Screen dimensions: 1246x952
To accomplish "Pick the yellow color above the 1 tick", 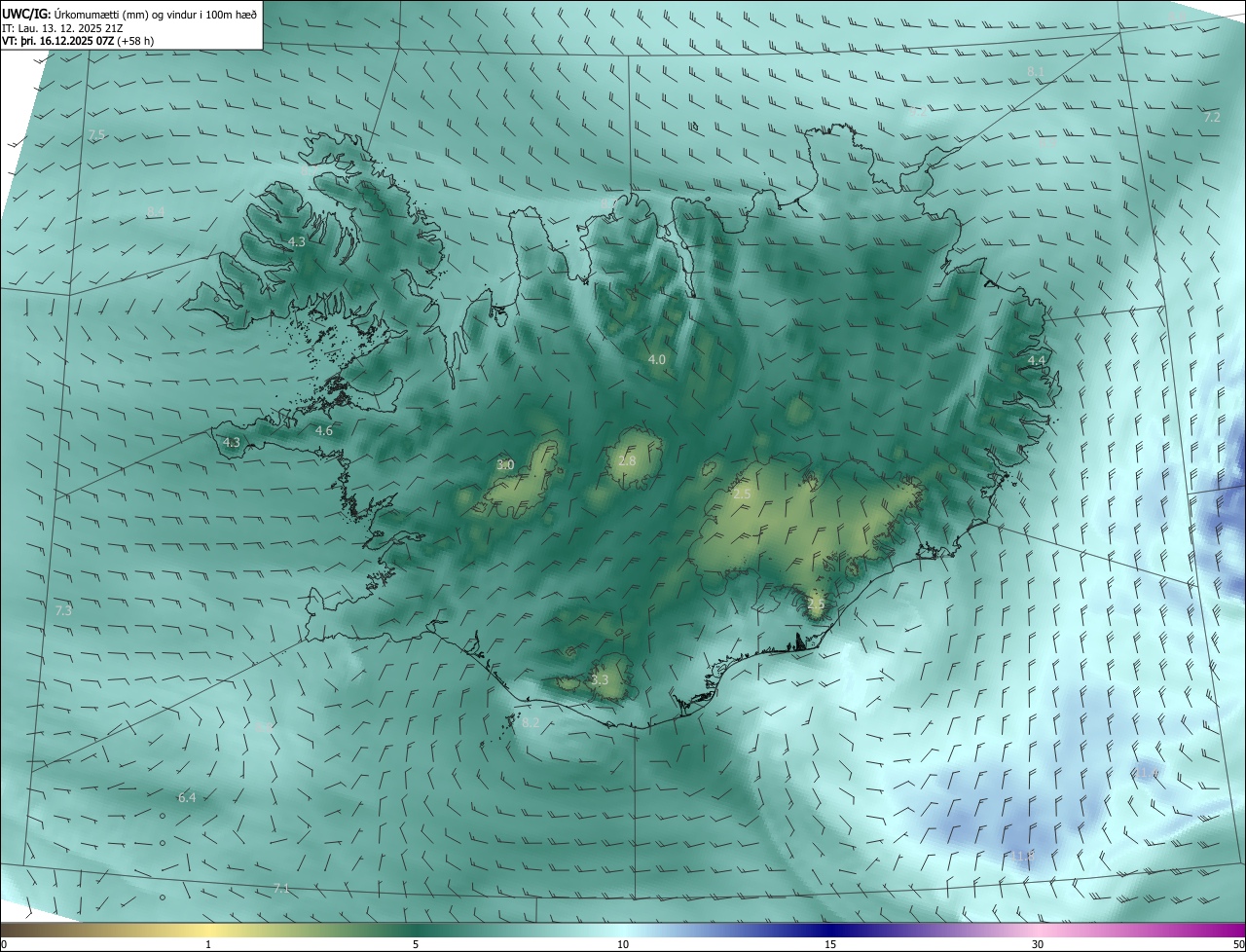I will click(208, 930).
